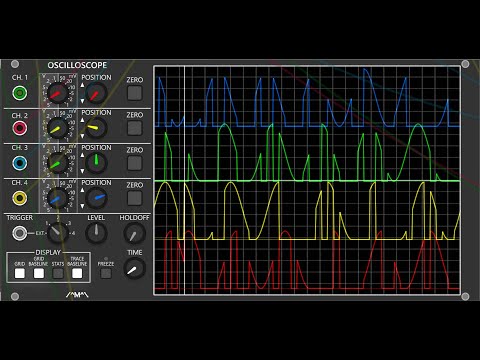Click the top-left panel screw

point(15,64)
